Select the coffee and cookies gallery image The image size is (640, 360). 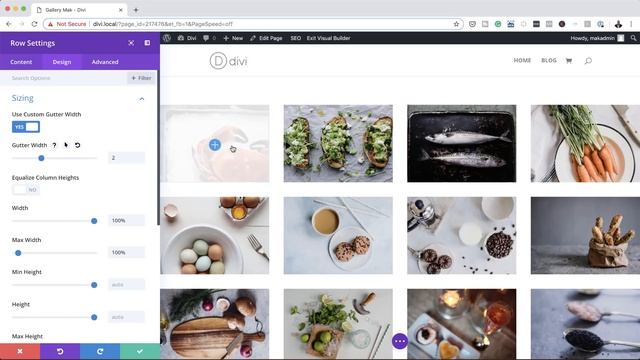click(338, 236)
